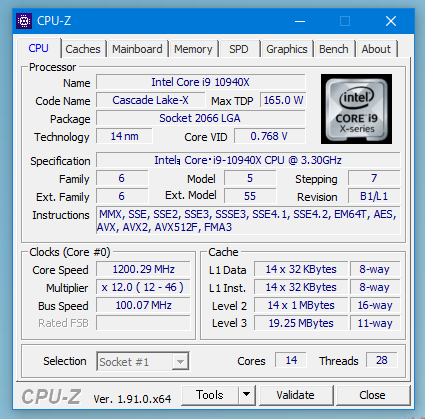This screenshot has width=425, height=419.
Task: Click the Intel Core i9 X-series logo
Action: tap(356, 109)
